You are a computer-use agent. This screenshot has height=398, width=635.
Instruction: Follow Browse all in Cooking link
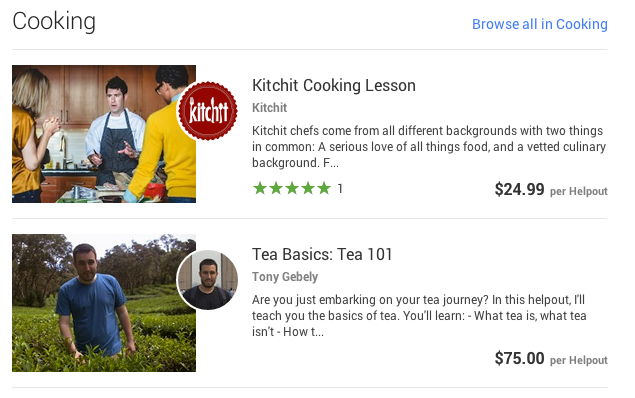click(x=540, y=24)
